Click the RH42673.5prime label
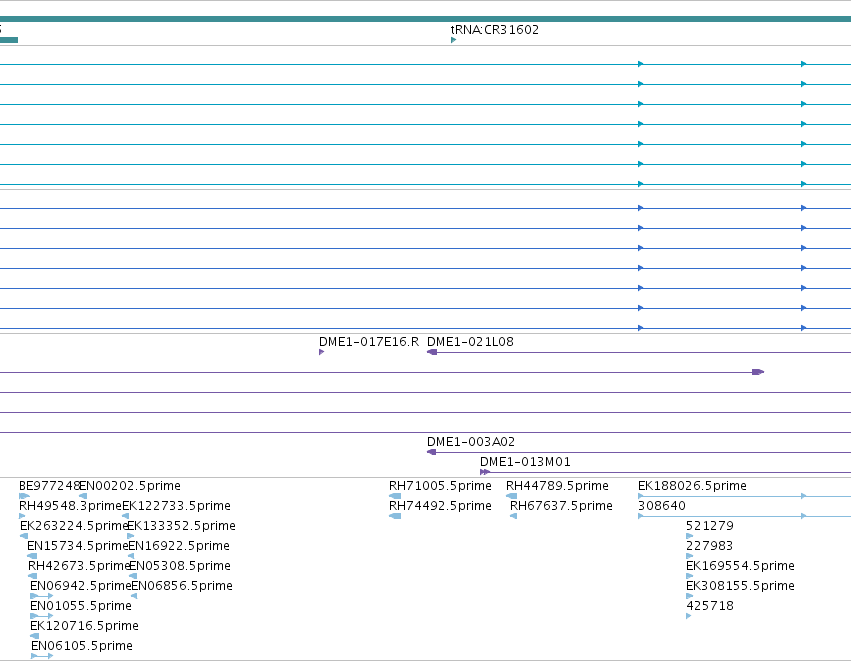The width and height of the screenshot is (851, 661). tap(79, 566)
